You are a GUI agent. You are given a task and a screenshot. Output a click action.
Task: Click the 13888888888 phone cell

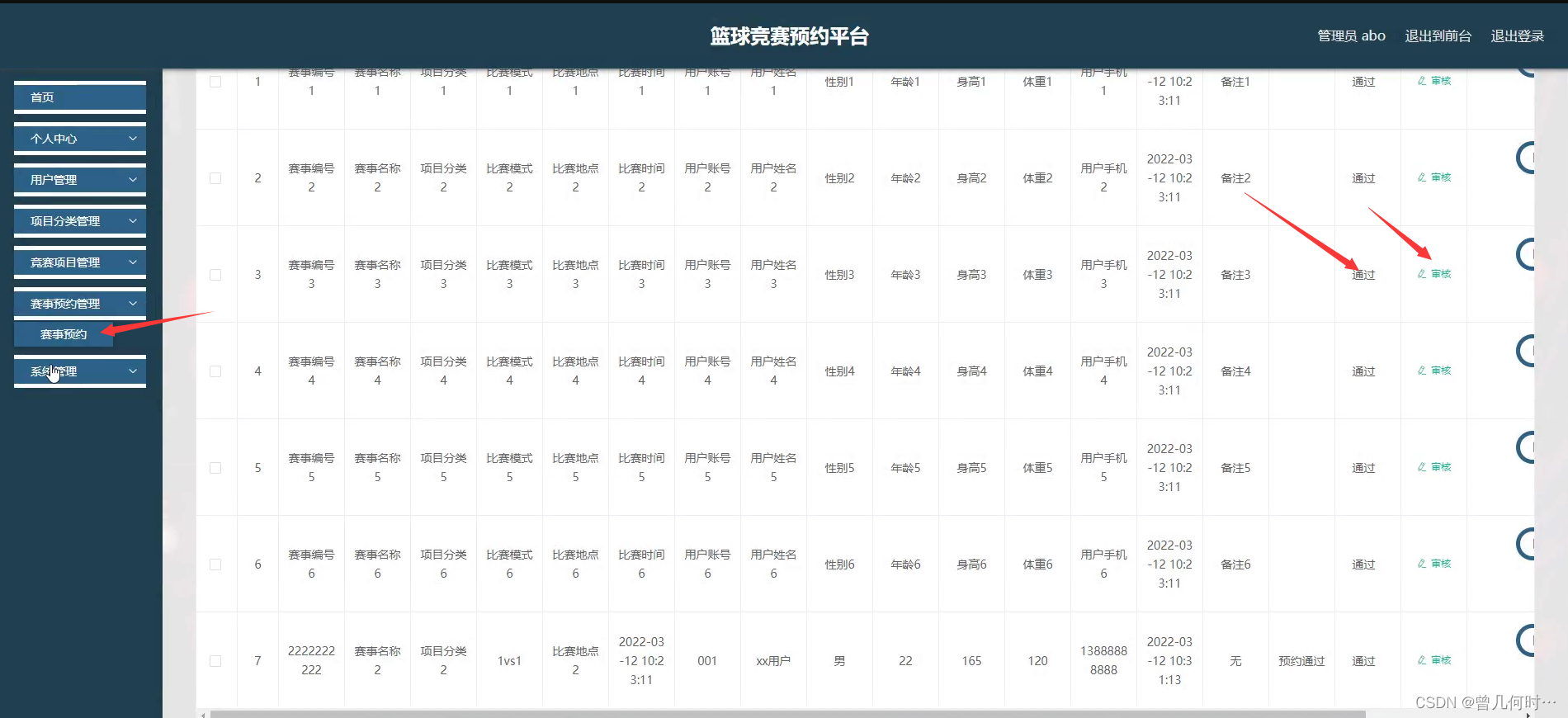click(x=1103, y=660)
